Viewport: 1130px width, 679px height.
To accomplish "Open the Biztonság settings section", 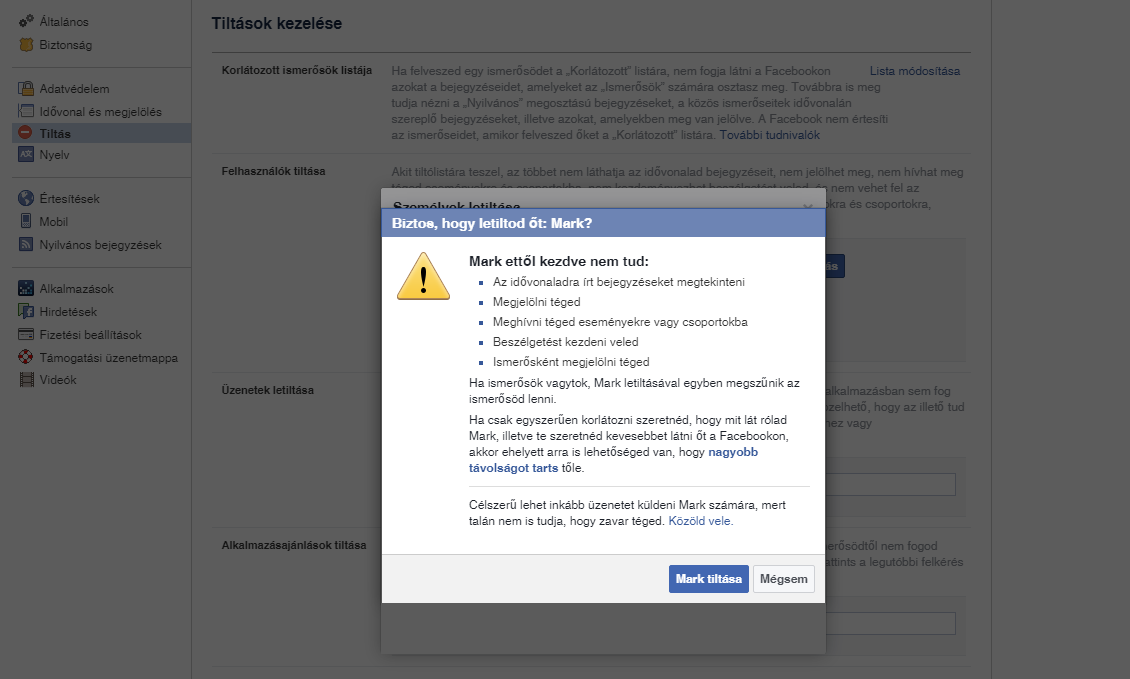I will coord(66,45).
